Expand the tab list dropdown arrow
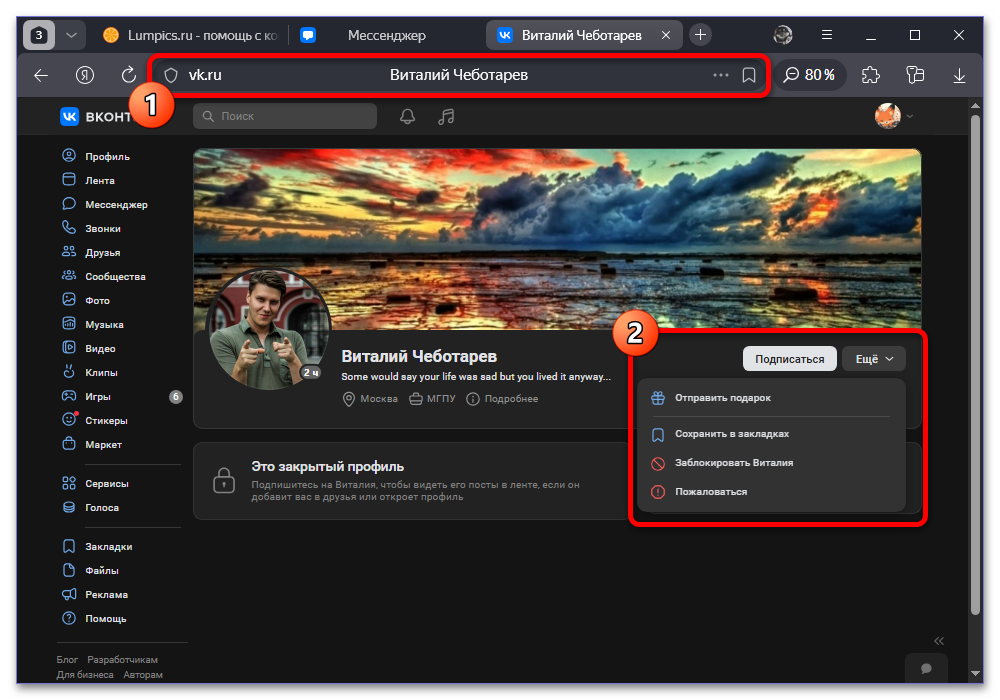 click(71, 35)
